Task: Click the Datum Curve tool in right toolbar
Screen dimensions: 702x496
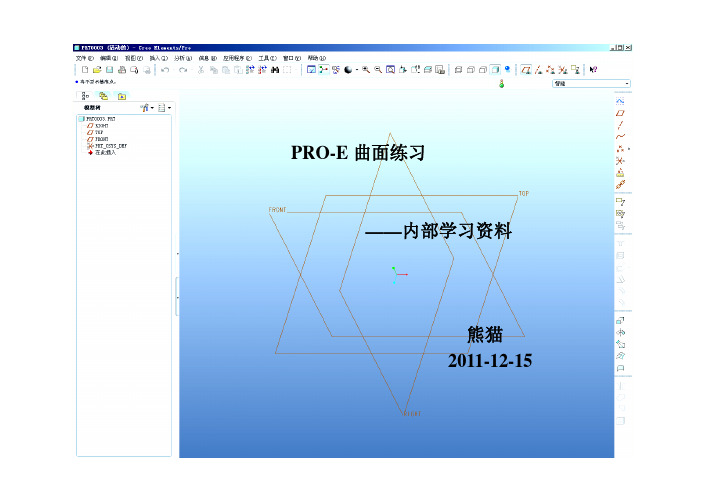Action: coord(620,137)
